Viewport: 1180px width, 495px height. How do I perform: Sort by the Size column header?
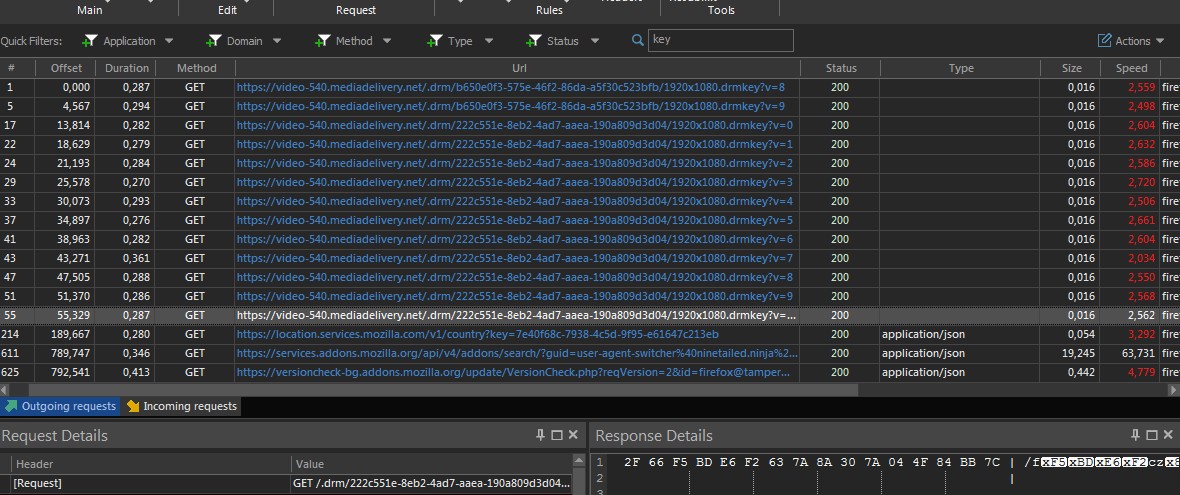point(1071,68)
